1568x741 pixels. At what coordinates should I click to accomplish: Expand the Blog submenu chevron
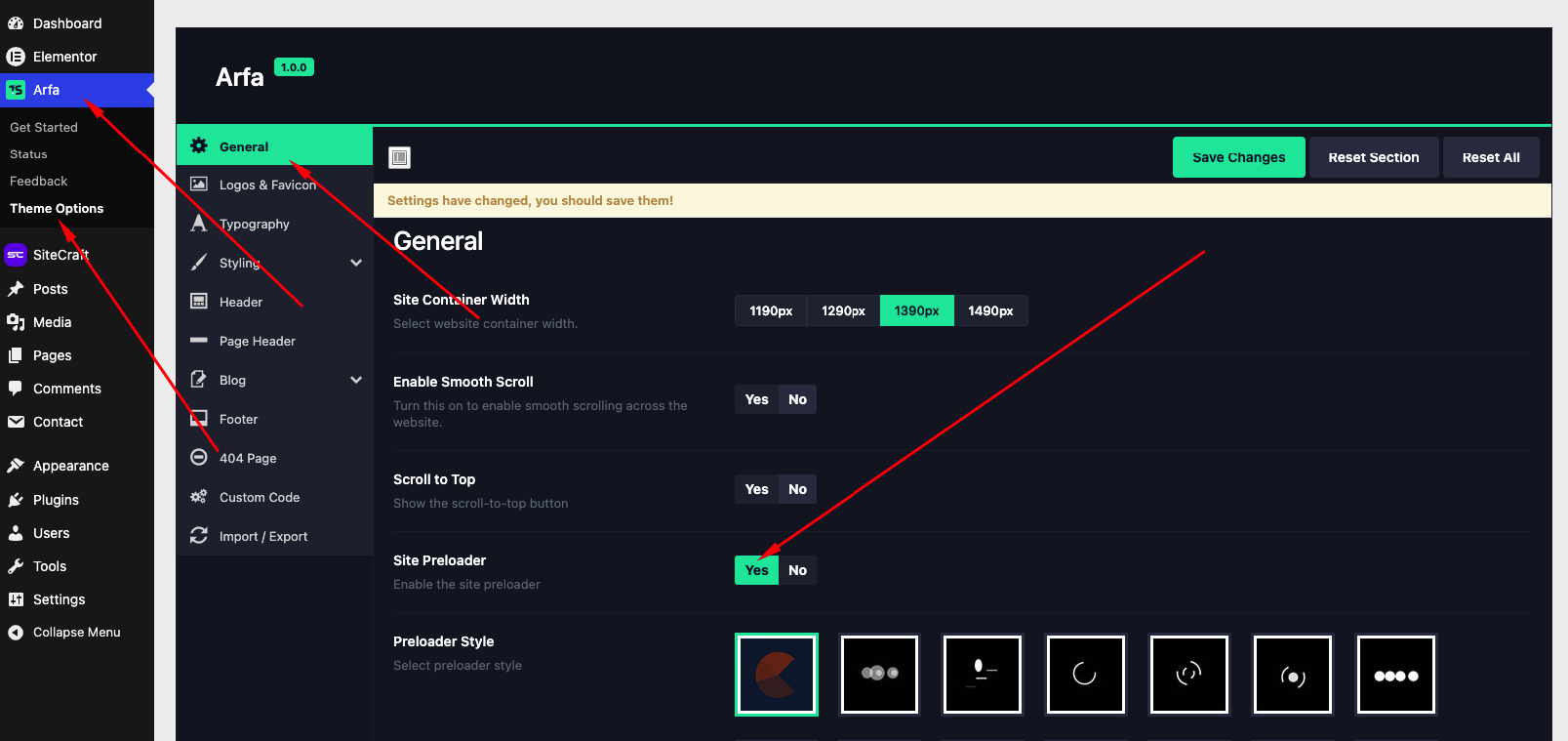click(x=356, y=380)
